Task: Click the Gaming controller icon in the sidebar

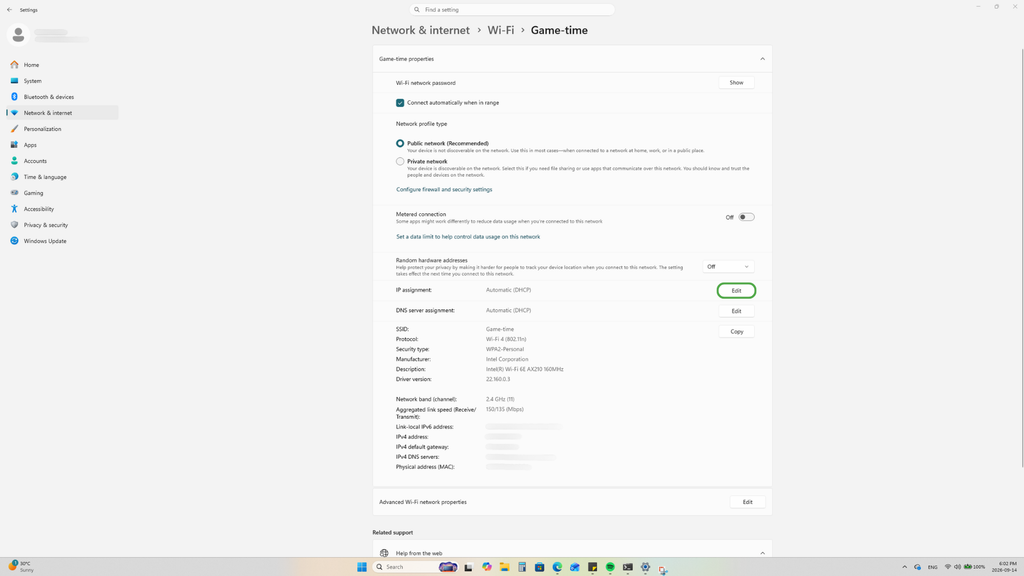Action: click(x=14, y=193)
